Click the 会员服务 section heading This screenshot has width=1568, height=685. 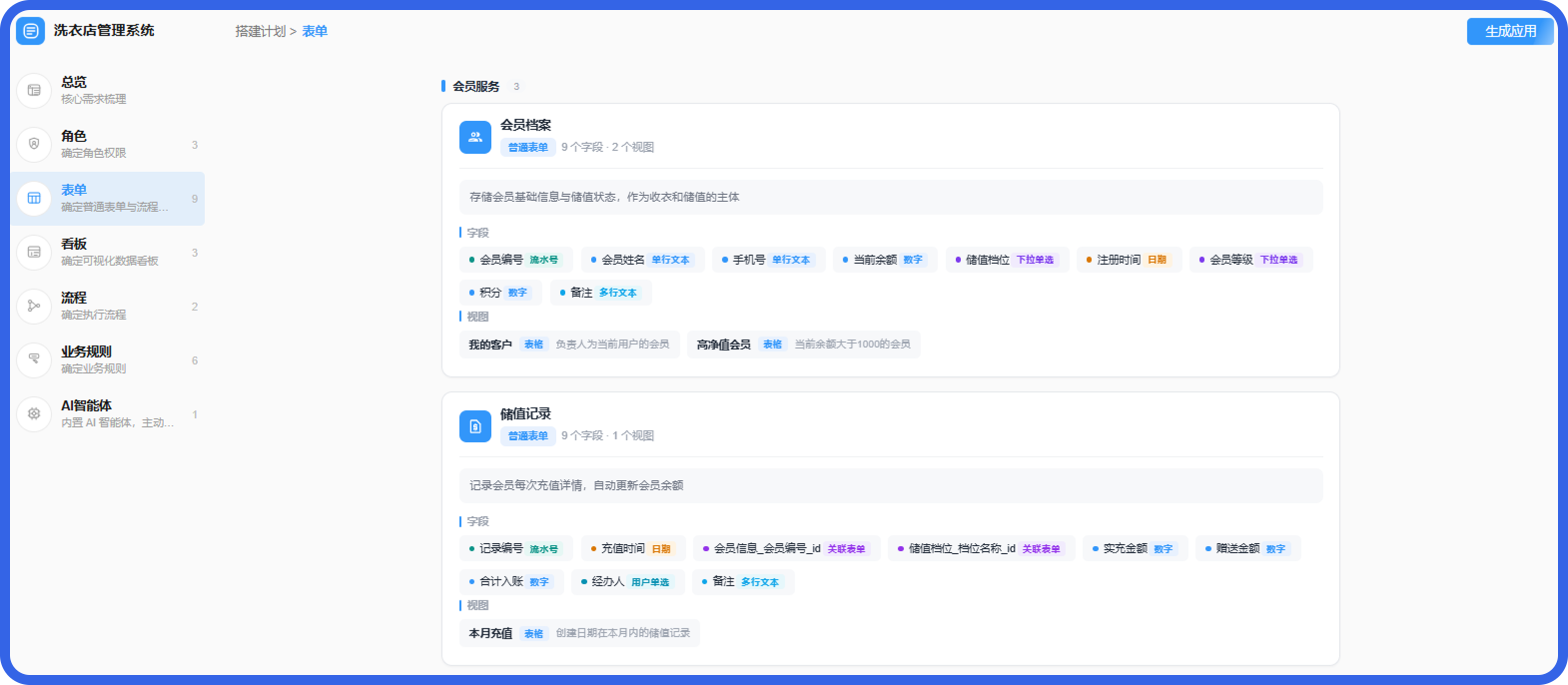(x=476, y=86)
